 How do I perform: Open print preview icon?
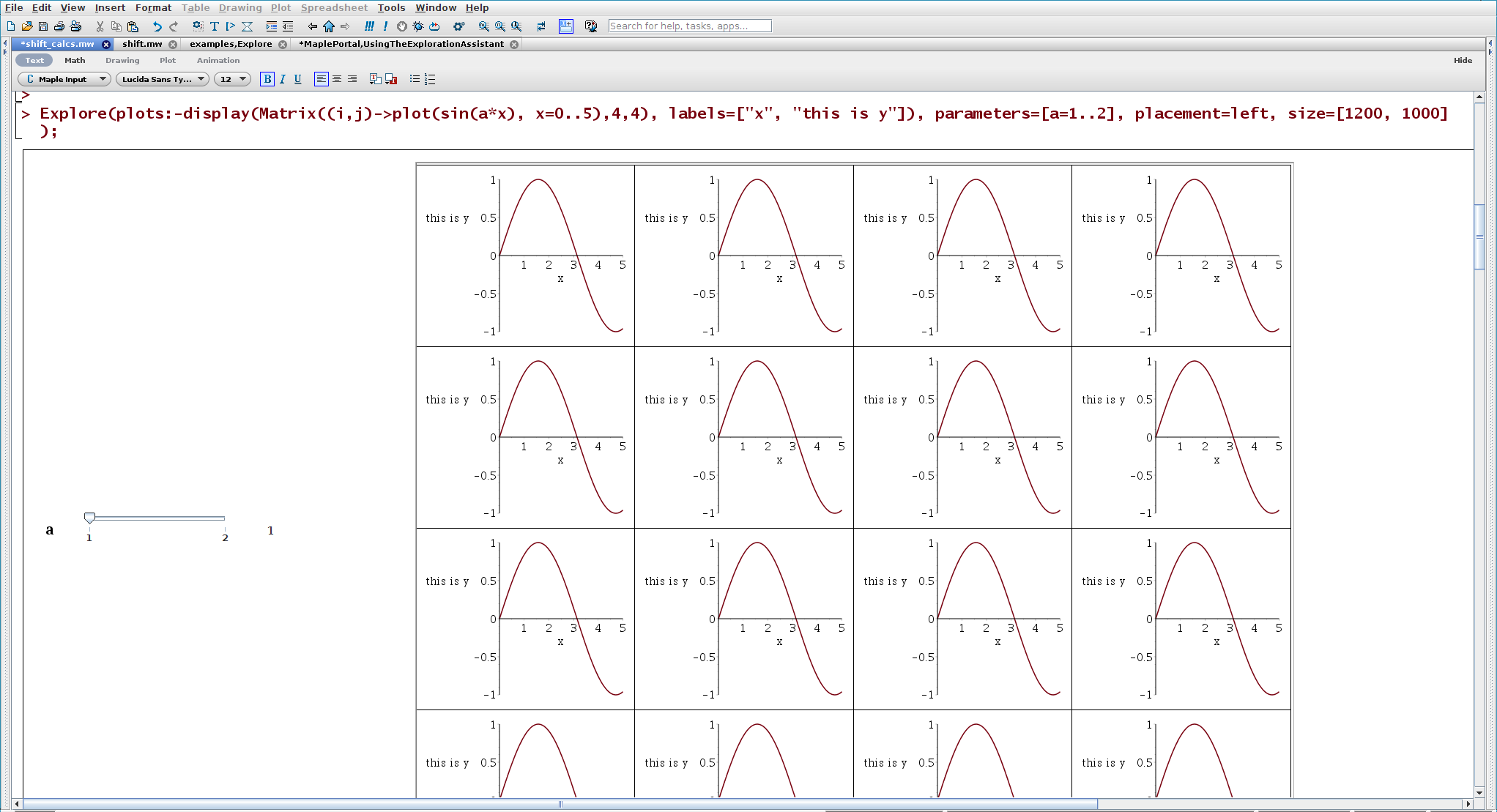[75, 26]
